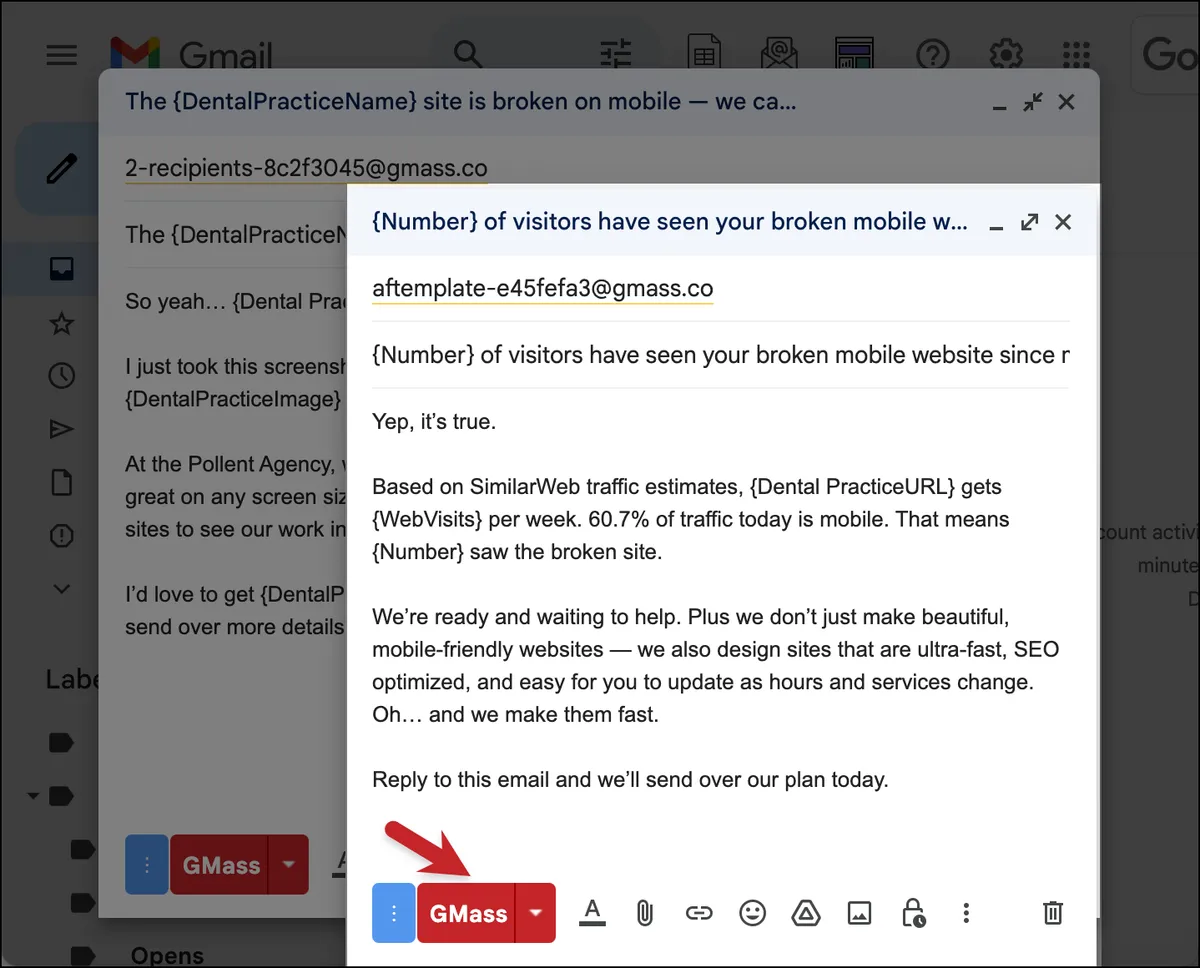Image resolution: width=1200 pixels, height=968 pixels.
Task: Open GMass dropdown arrow in back compose window
Action: tap(289, 865)
